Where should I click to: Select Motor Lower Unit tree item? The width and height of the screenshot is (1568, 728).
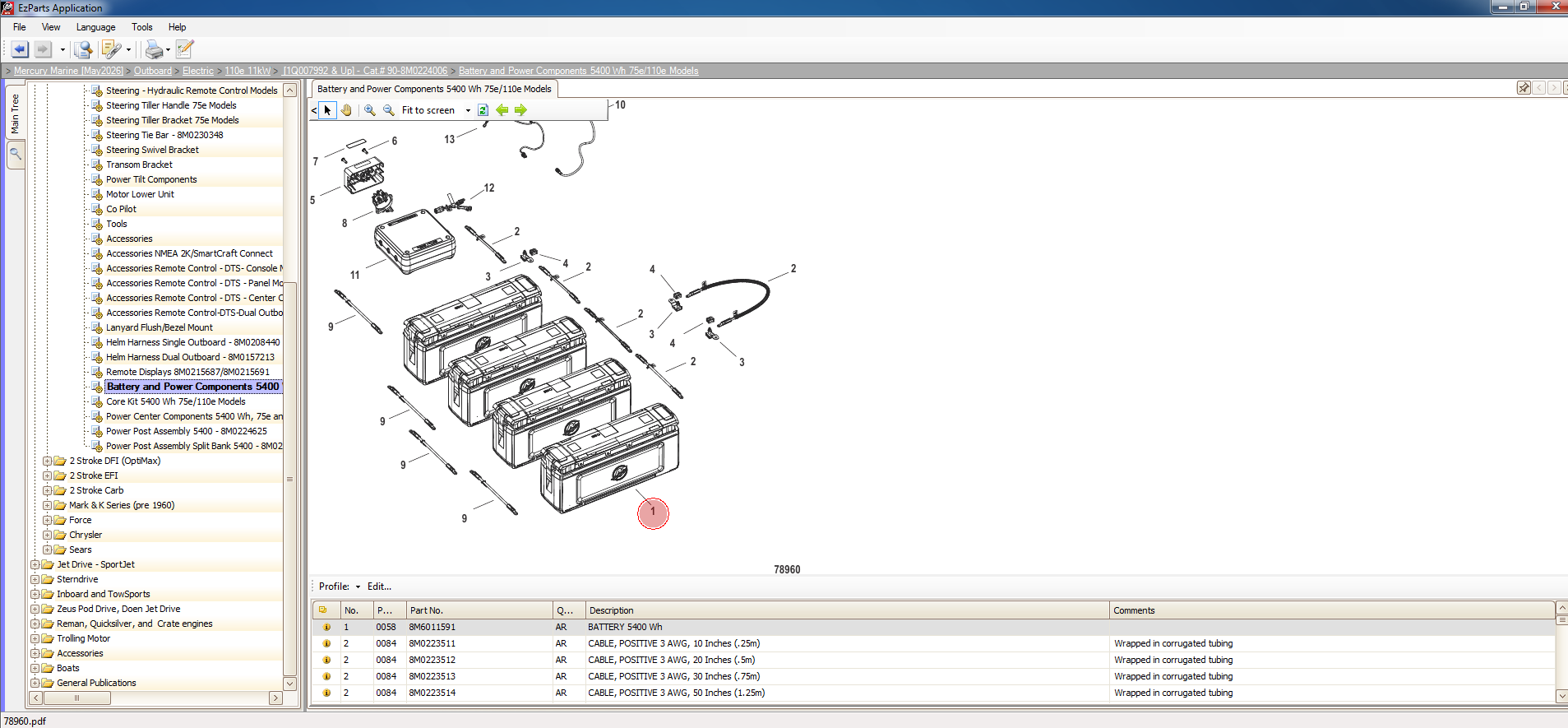(x=140, y=194)
